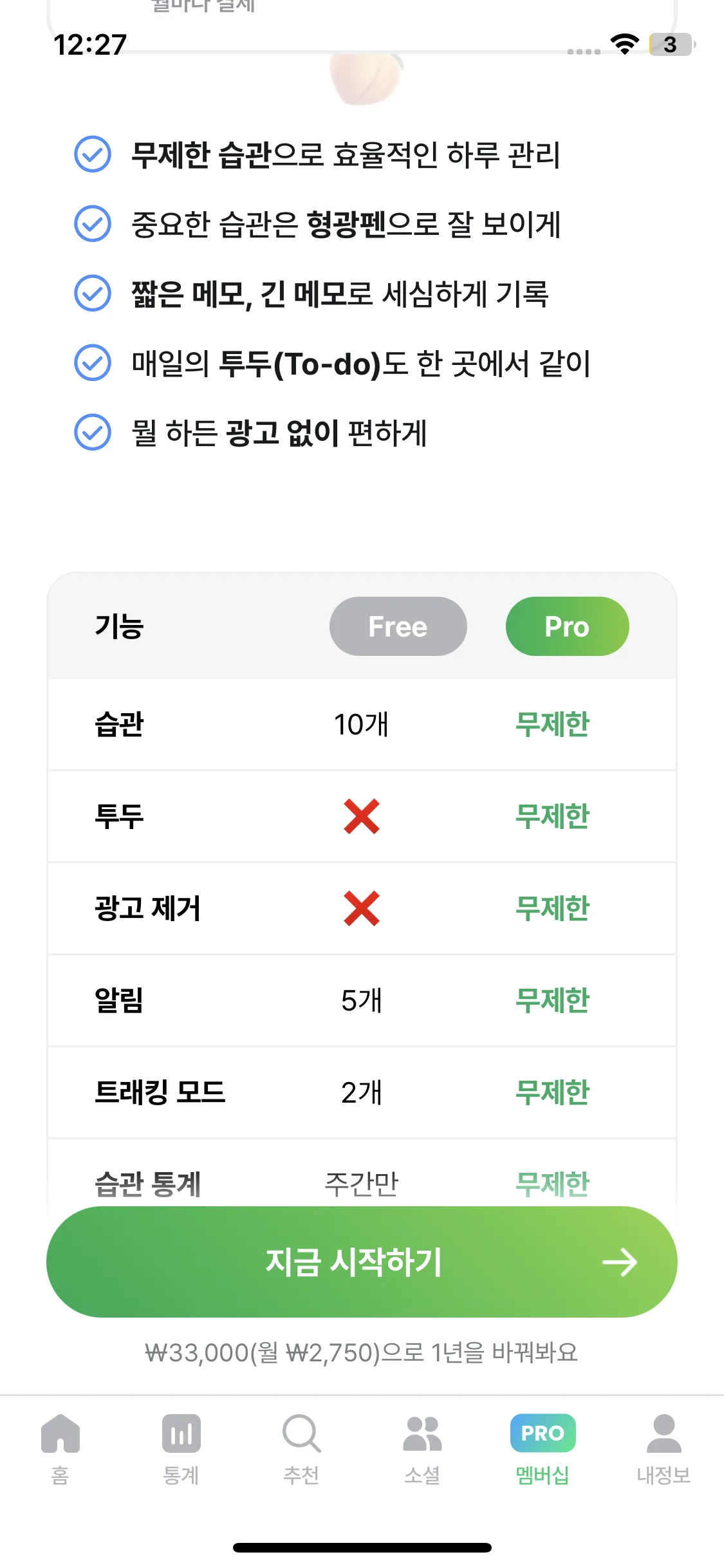Viewport: 724px width, 1568px height.
Task: Open the Home tab icon
Action: tap(60, 1433)
